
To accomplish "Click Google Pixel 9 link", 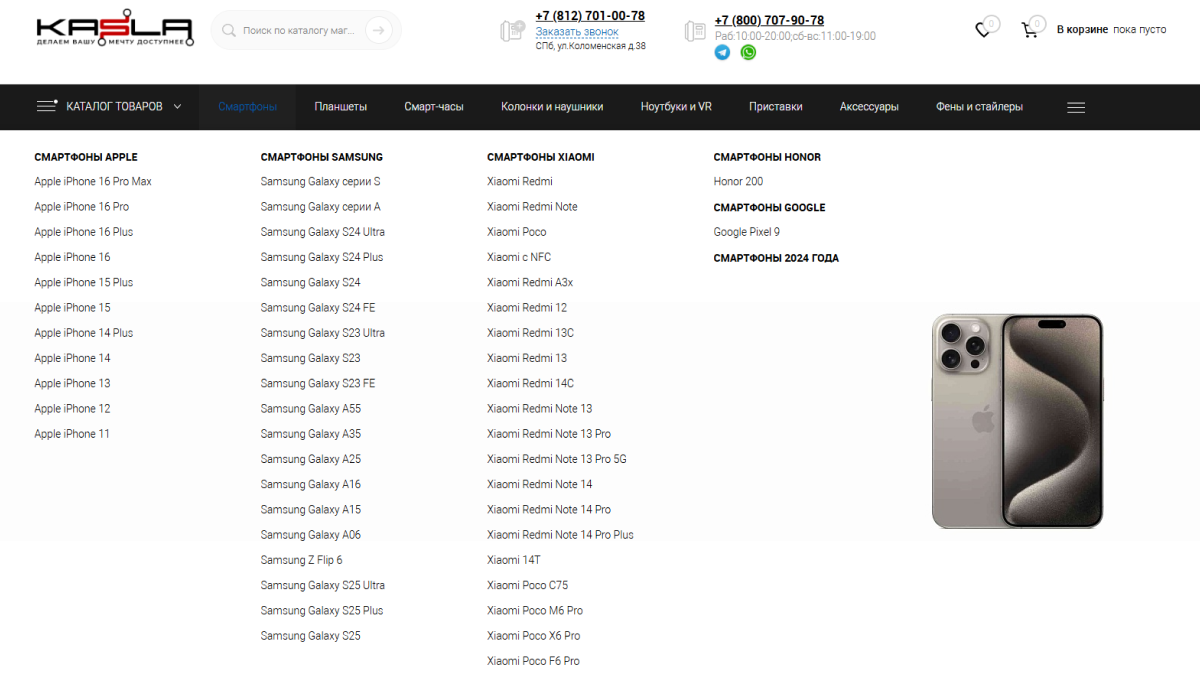I will (746, 232).
